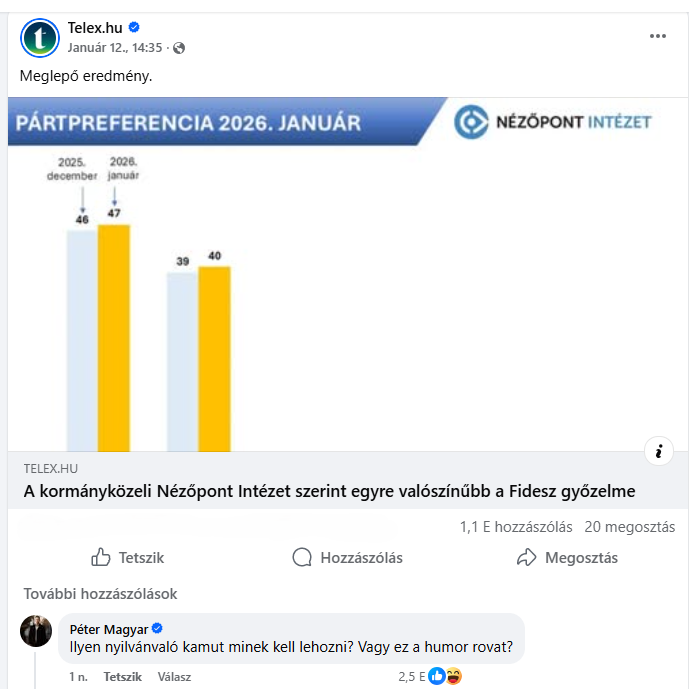Click the Telex.hu profile avatar
This screenshot has width=689, height=689.
[40, 37]
